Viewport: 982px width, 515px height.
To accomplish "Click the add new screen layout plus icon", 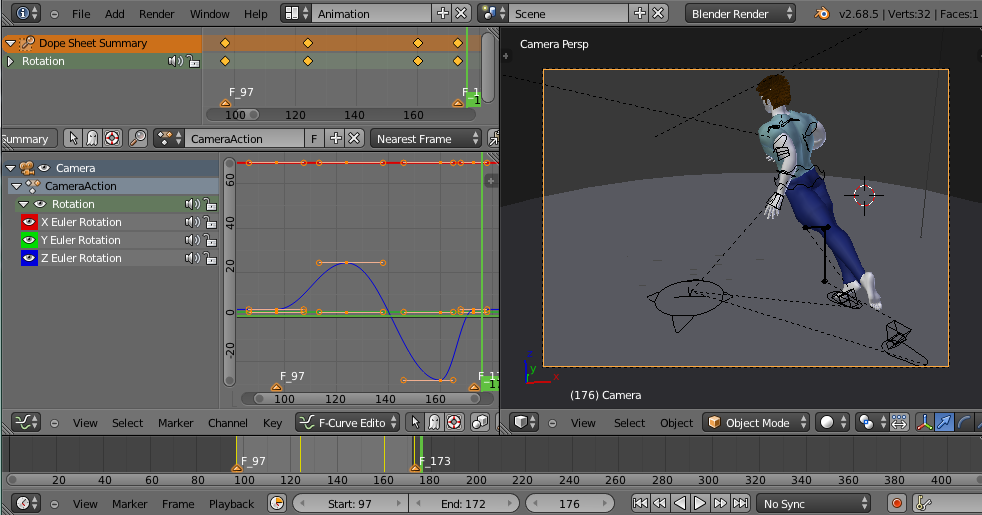I will point(443,14).
